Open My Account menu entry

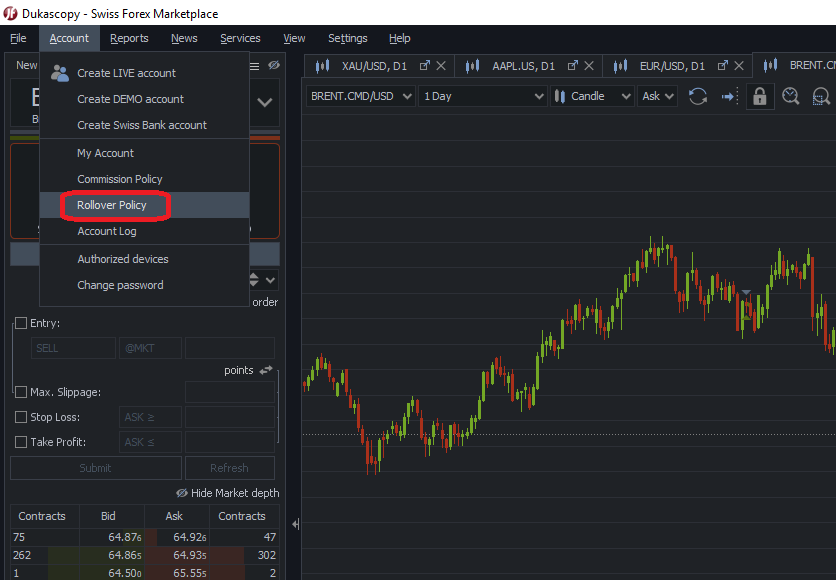(x=144, y=153)
